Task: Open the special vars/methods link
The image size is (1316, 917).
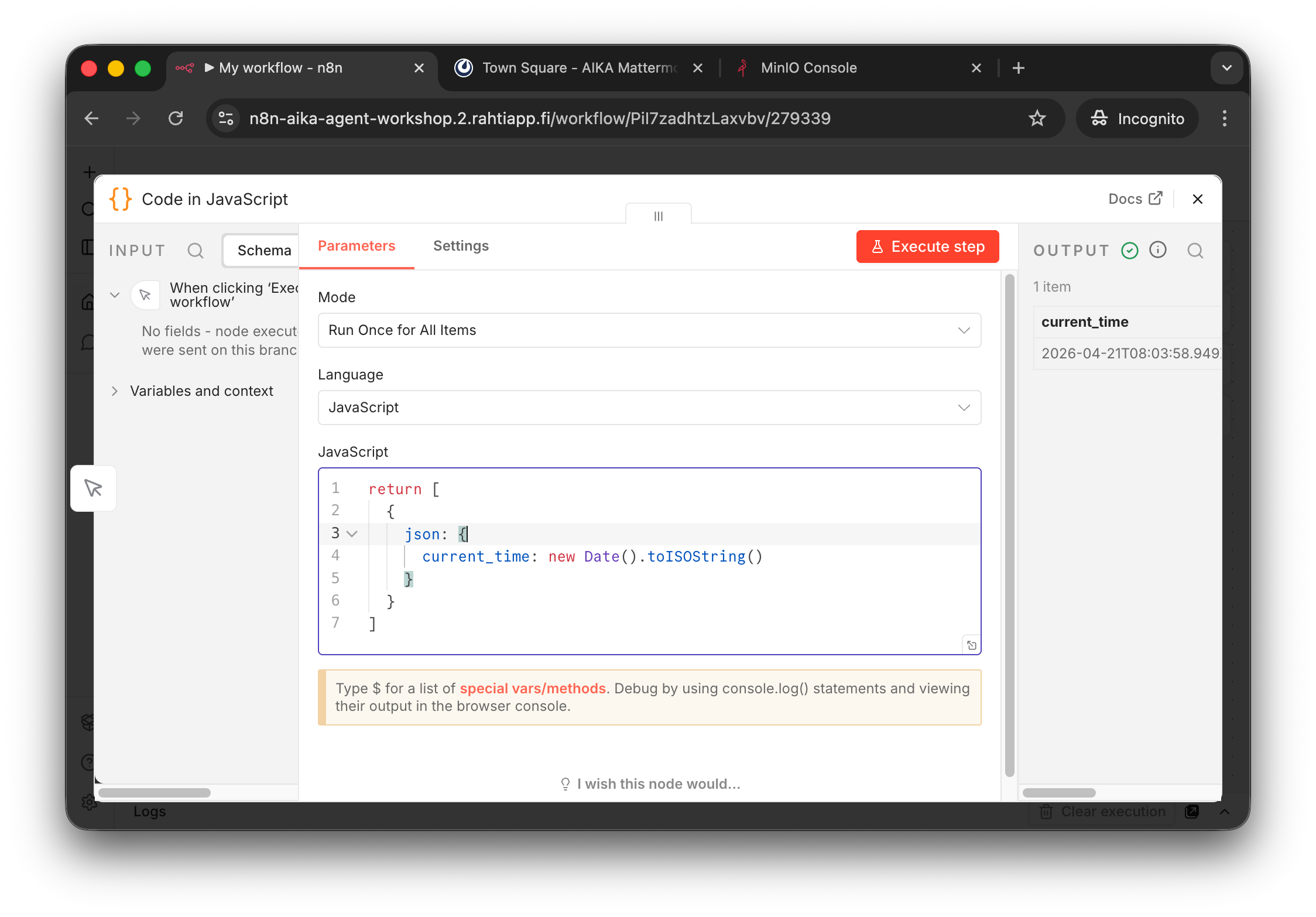Action: tap(532, 689)
